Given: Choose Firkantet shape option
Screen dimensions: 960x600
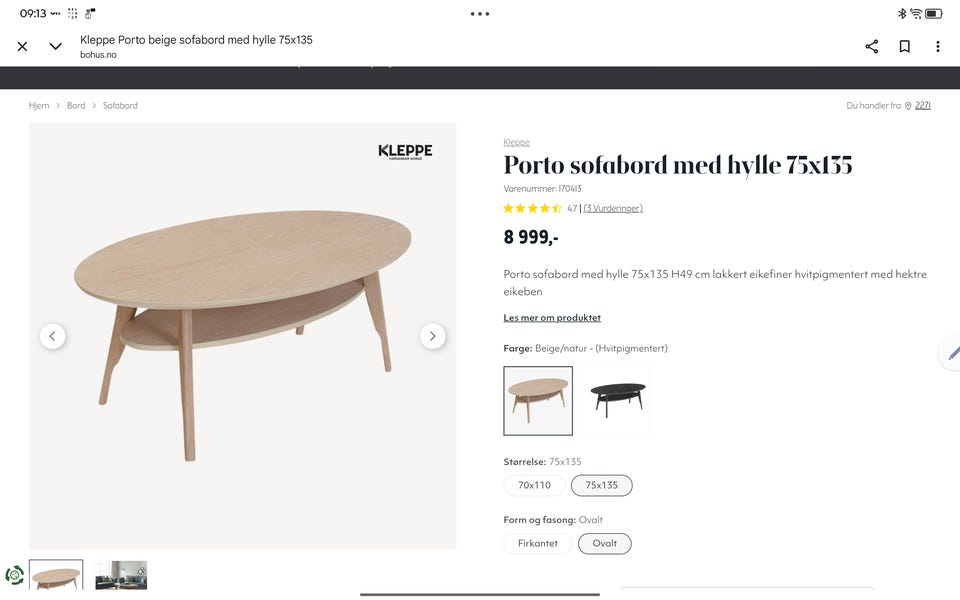Looking at the screenshot, I should coord(538,544).
